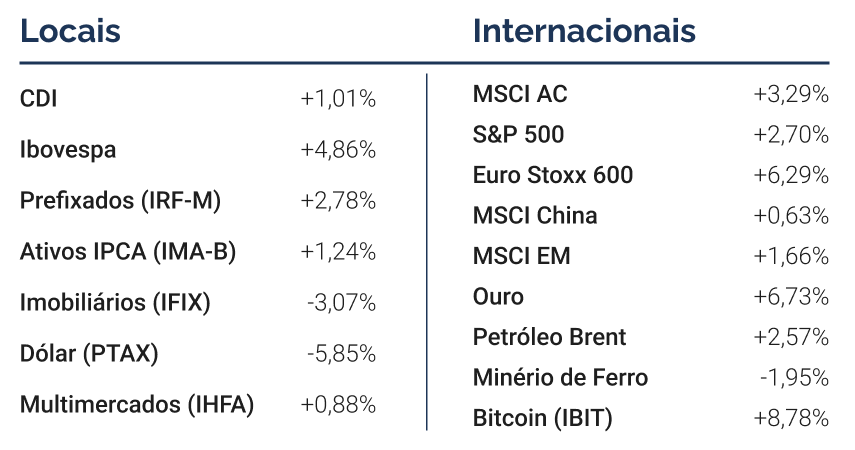The image size is (855, 450).
Task: Click the Bitcoin +8,78% value
Action: [791, 418]
